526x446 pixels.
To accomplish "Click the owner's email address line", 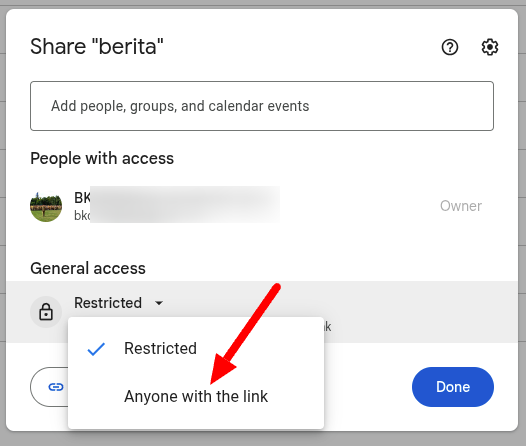I will click(x=82, y=216).
